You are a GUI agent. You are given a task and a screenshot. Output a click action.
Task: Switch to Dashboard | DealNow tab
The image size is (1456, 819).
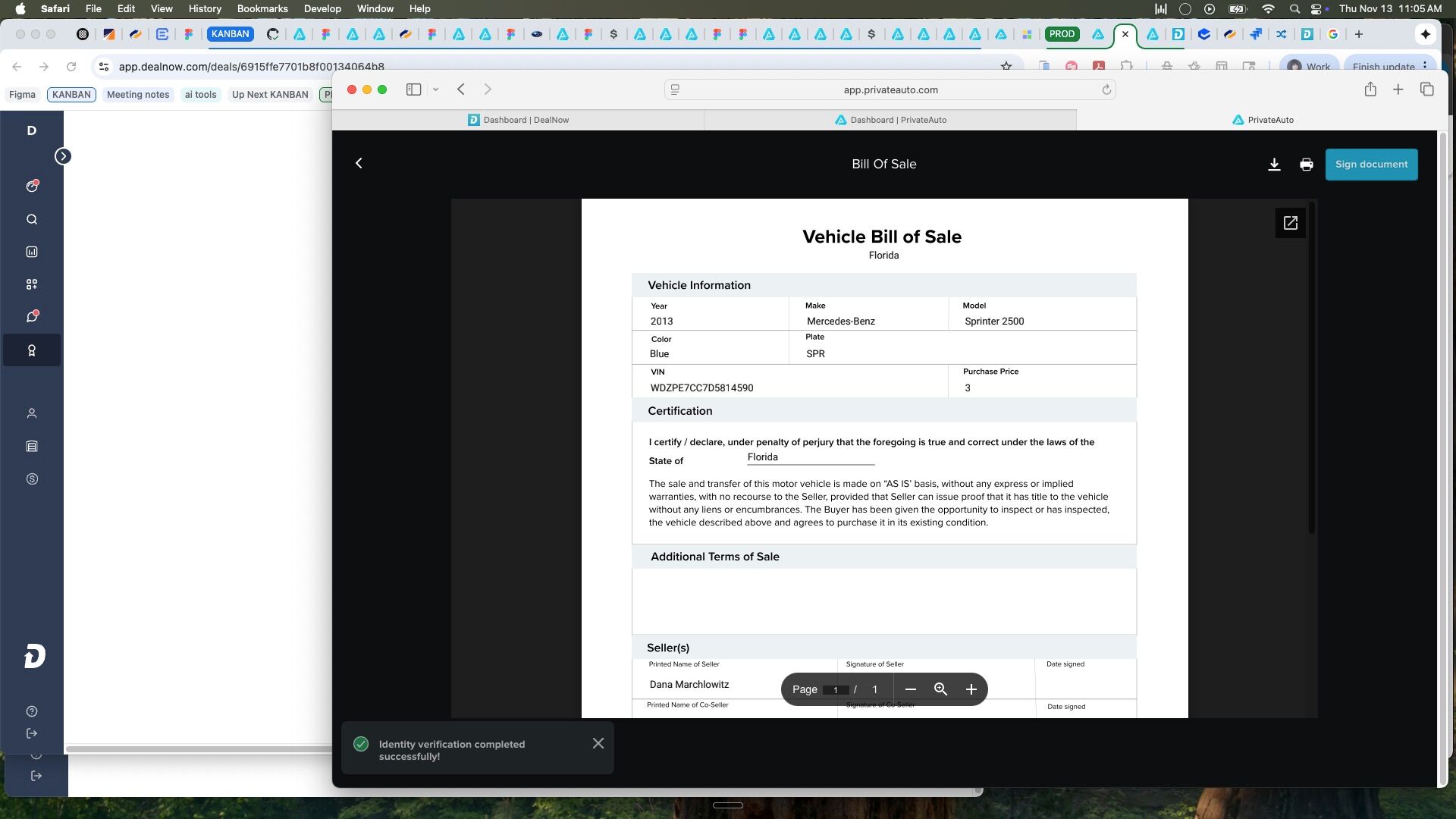[518, 120]
